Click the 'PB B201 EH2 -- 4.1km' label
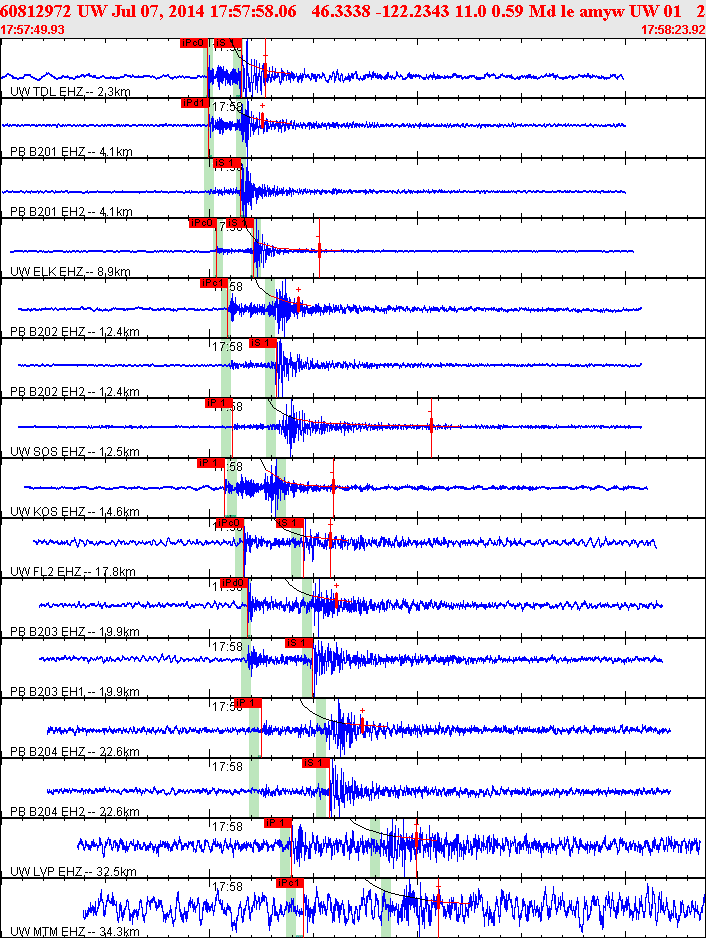Viewport: 706px width, 938px height. [x=71, y=212]
